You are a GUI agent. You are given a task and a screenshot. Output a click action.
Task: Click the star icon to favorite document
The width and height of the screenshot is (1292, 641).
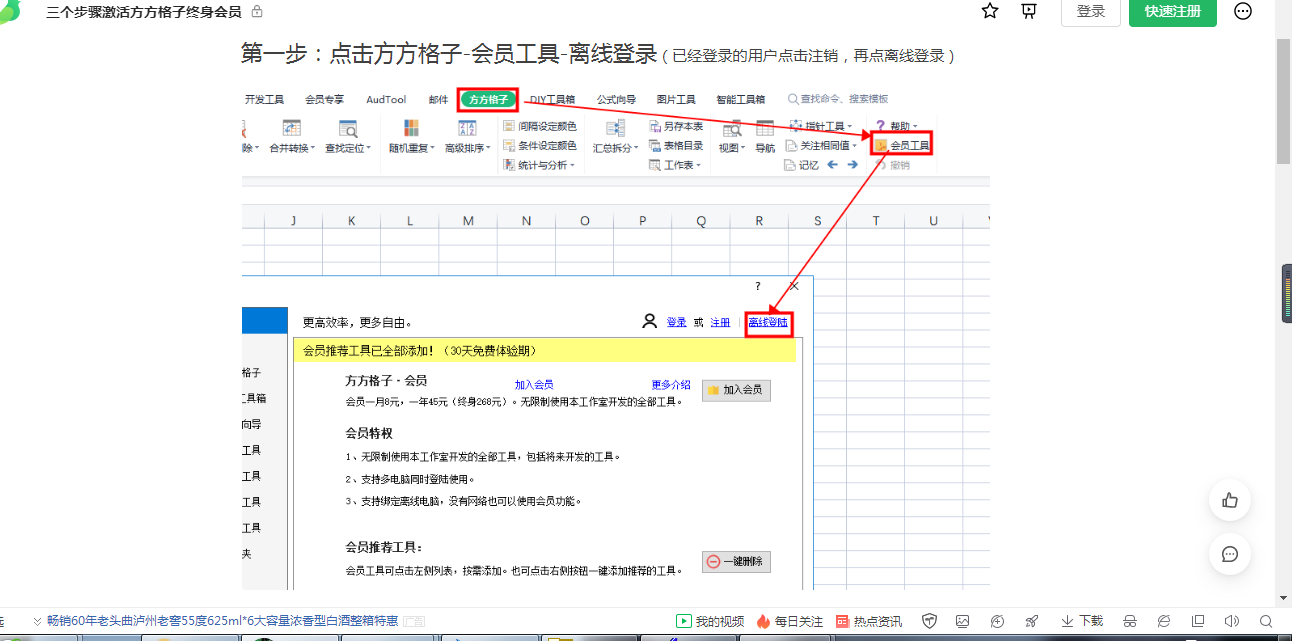point(990,11)
